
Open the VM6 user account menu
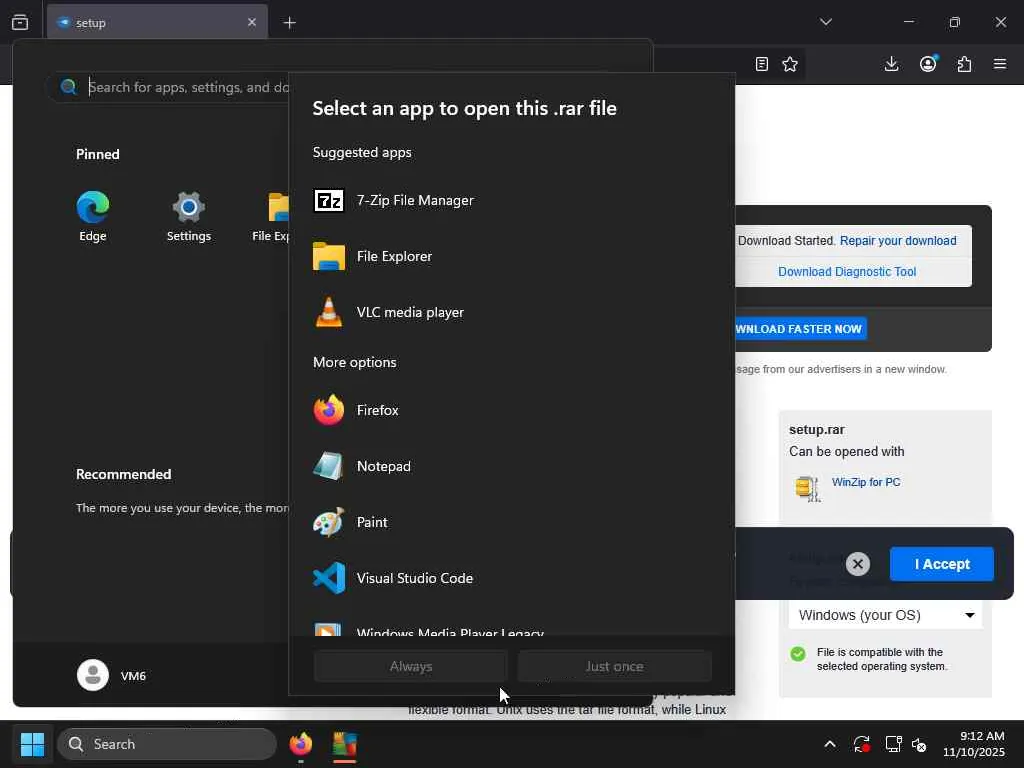click(x=112, y=675)
